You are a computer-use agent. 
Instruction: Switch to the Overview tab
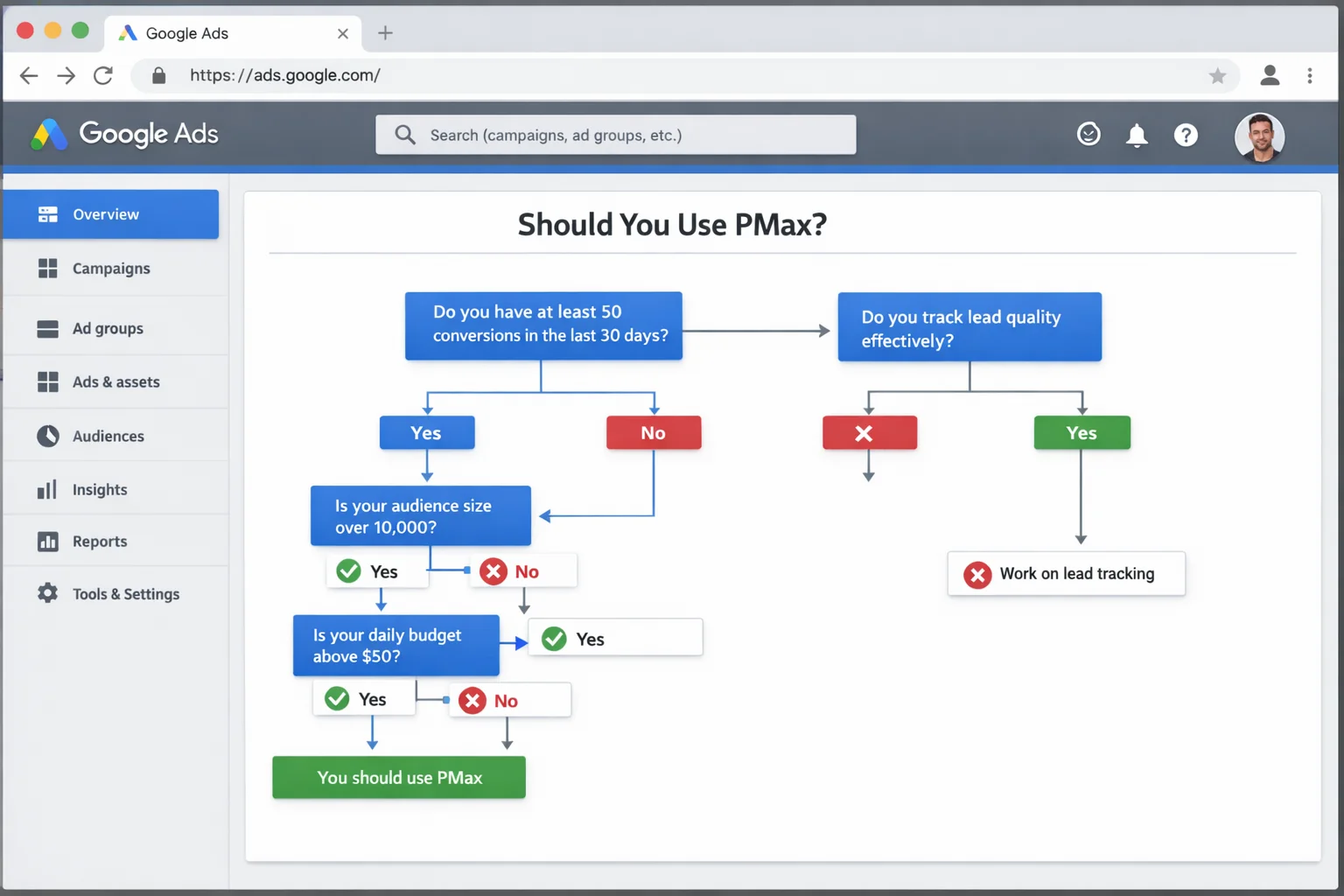(x=105, y=213)
